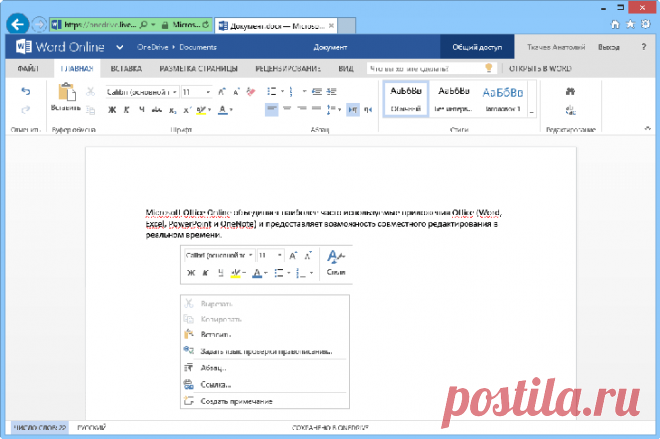This screenshot has width=660, height=439.
Task: Click the Replace icon under Find
Action: 570,110
